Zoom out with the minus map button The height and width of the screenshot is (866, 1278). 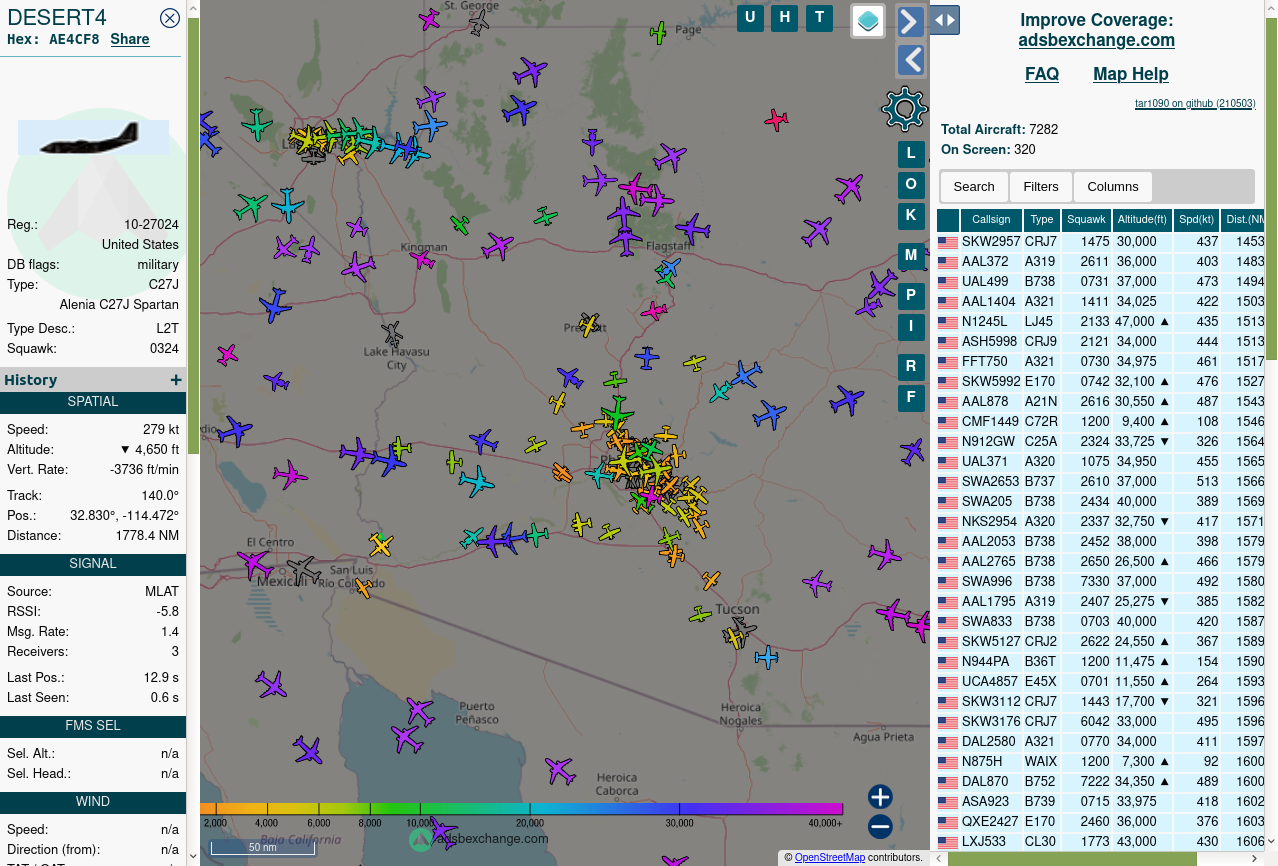coord(880,827)
